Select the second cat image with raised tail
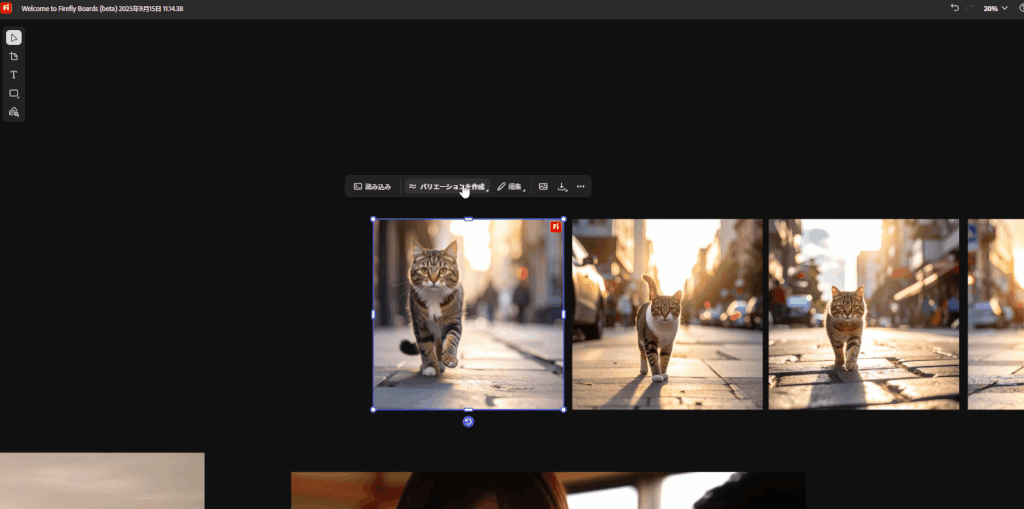Screen dimensions: 1024x509 tap(667, 314)
